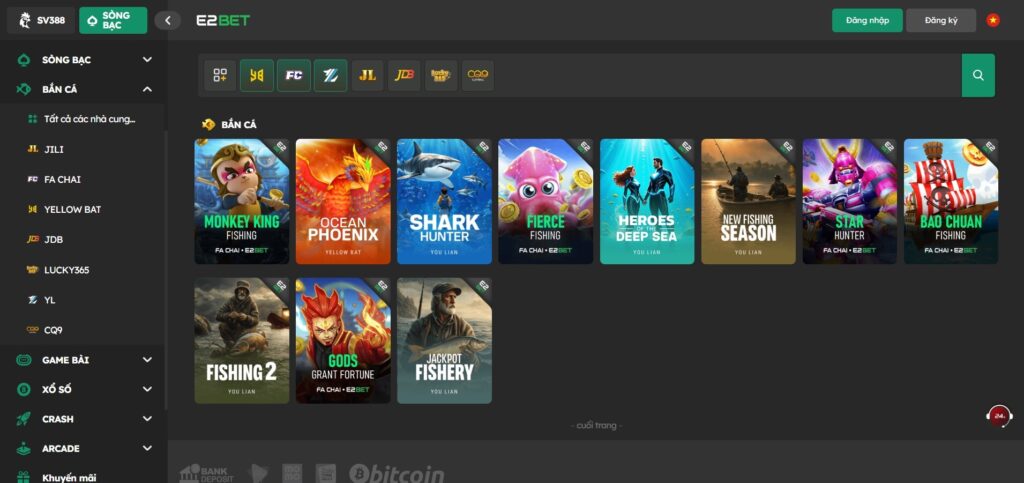Expand the Arcade sidebar chevron
1024x483 pixels.
[148, 448]
